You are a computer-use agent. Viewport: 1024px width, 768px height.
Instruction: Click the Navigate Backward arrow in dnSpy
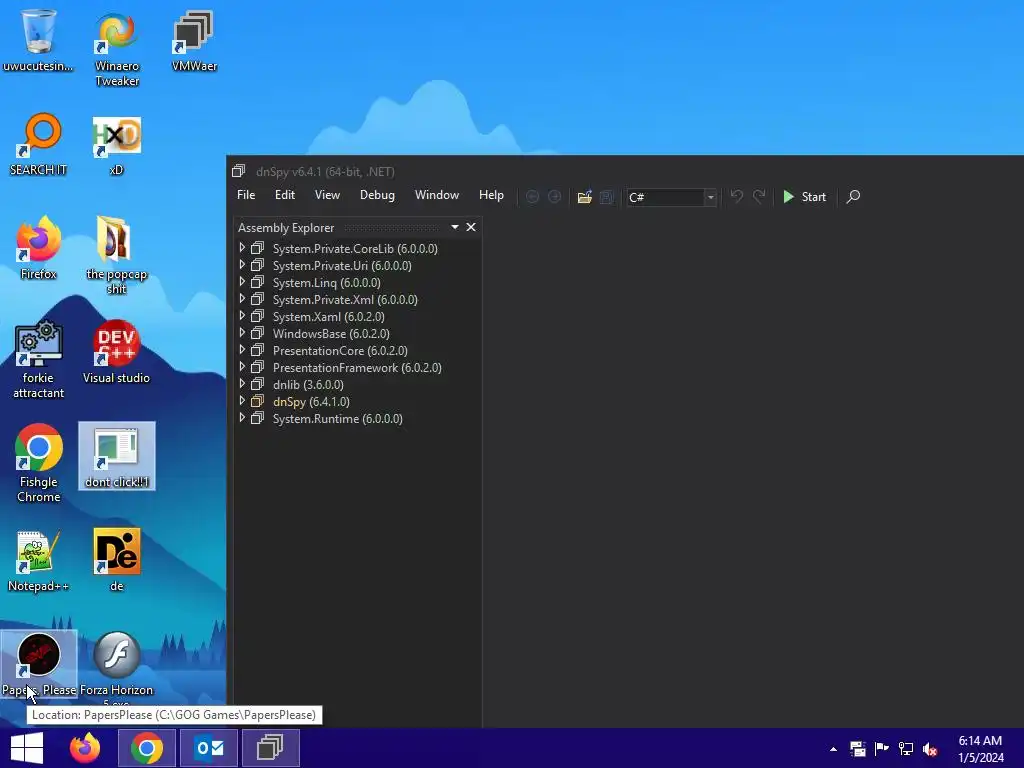532,197
